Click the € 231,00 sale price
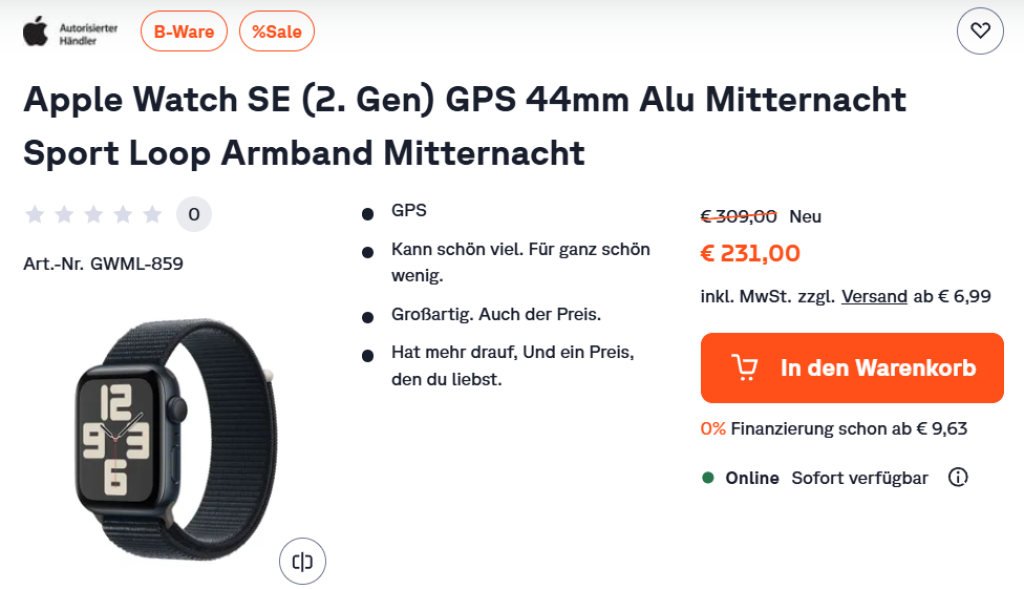This screenshot has width=1024, height=589. [x=750, y=254]
